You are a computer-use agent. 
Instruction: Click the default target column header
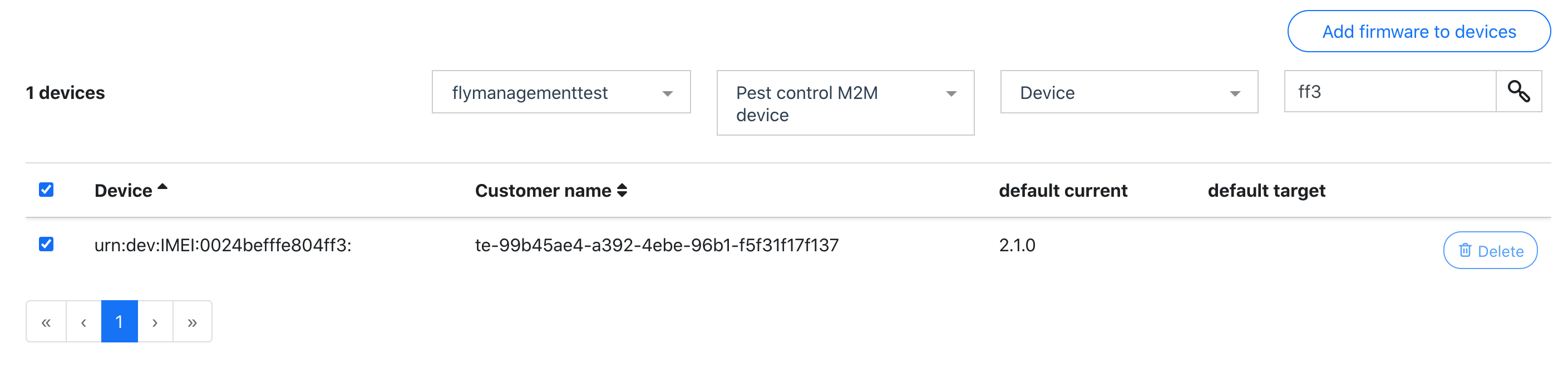[x=1266, y=191]
